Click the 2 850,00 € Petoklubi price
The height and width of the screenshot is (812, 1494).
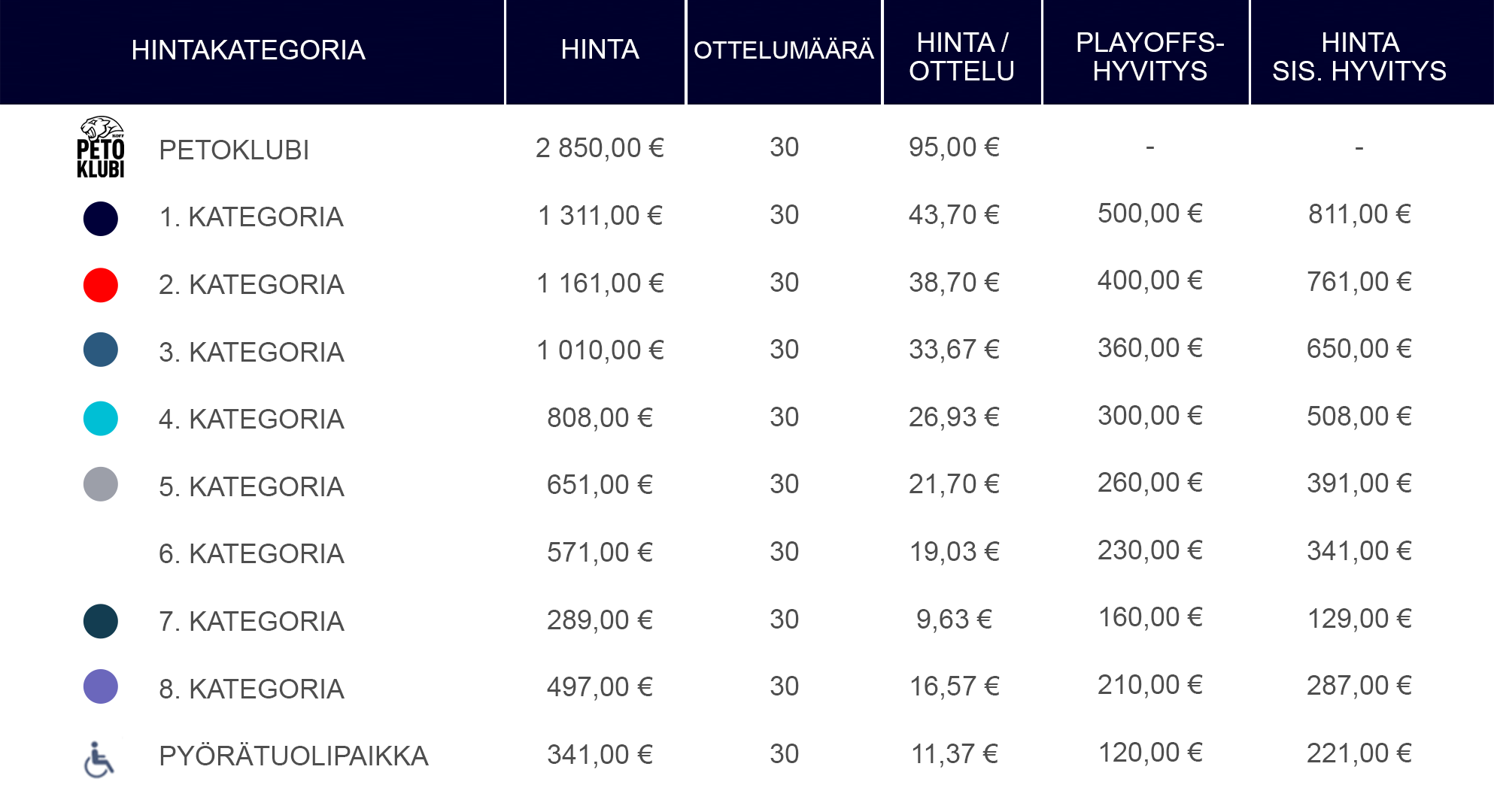pyautogui.click(x=600, y=148)
